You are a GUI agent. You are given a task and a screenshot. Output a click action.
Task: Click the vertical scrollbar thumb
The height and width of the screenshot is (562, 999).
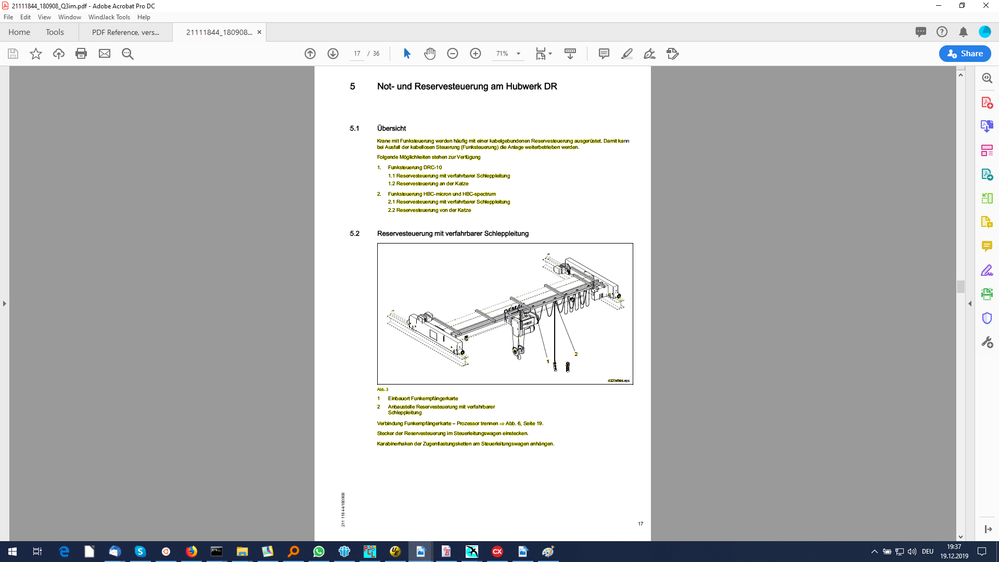(x=961, y=287)
